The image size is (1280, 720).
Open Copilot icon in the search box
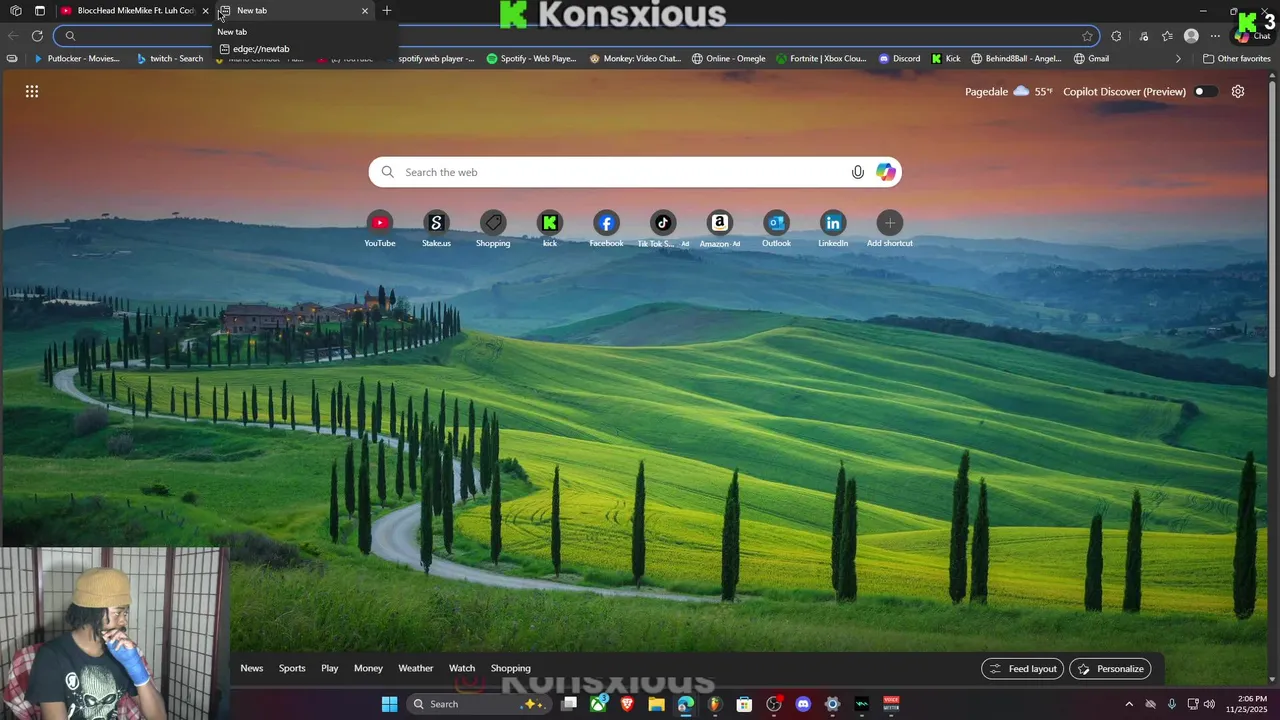click(886, 172)
